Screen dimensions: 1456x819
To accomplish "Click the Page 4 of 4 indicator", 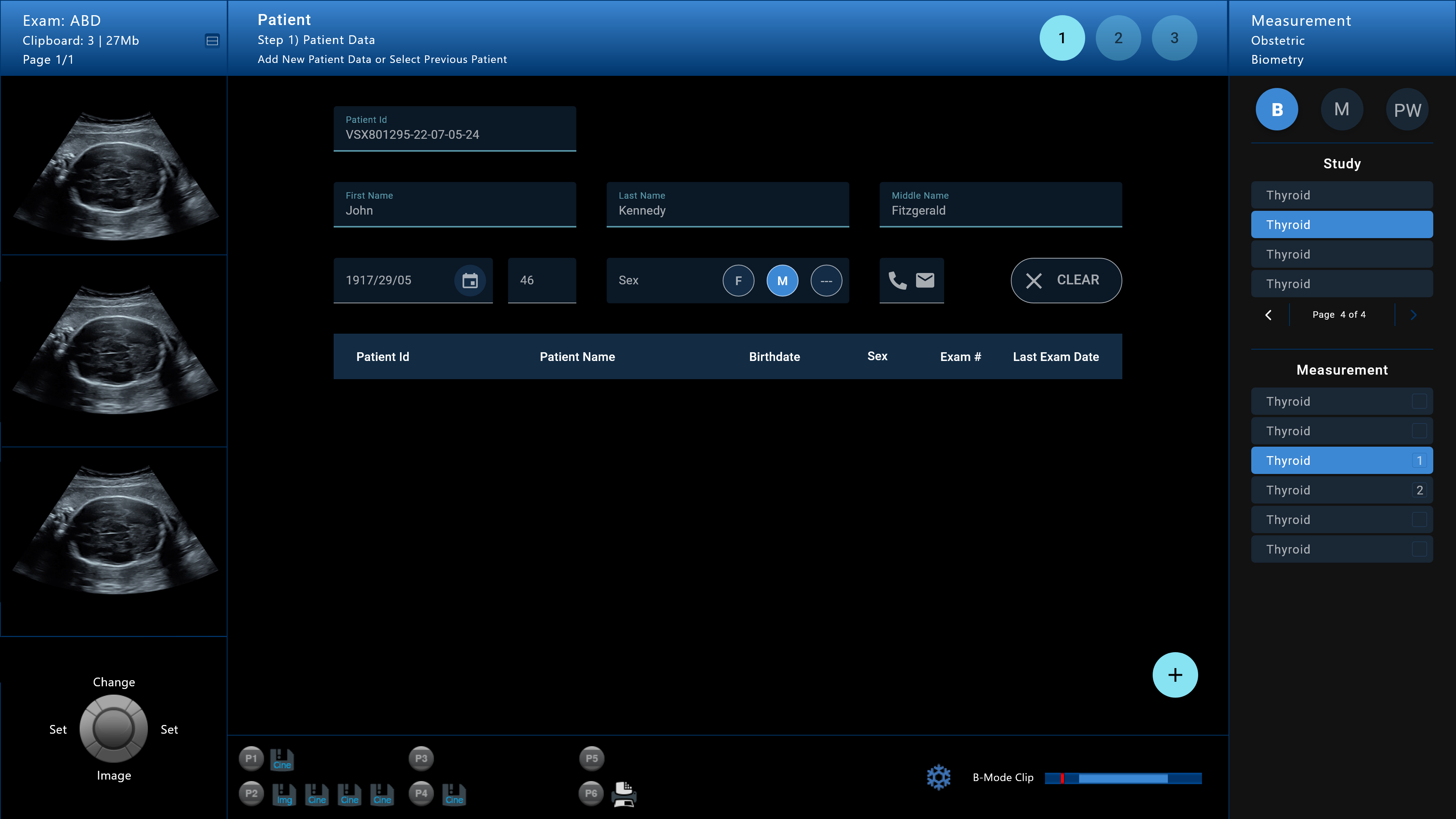I will [1338, 315].
